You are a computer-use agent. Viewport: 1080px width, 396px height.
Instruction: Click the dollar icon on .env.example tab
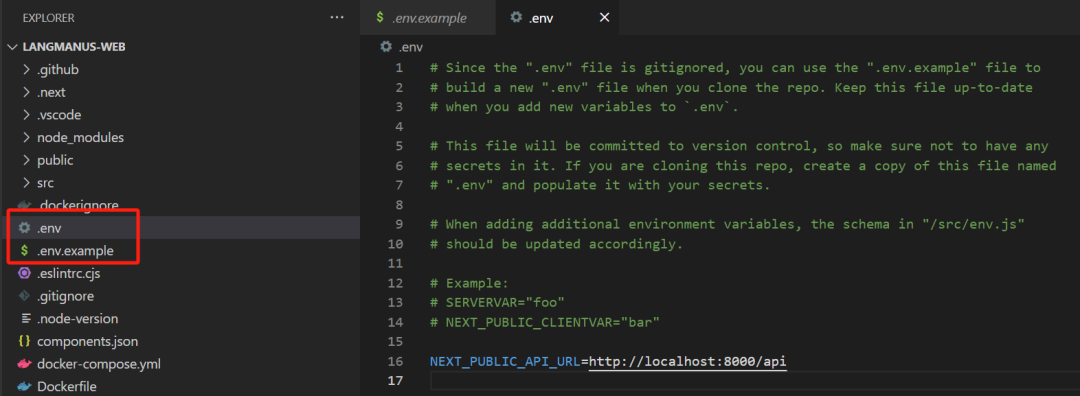[x=380, y=18]
